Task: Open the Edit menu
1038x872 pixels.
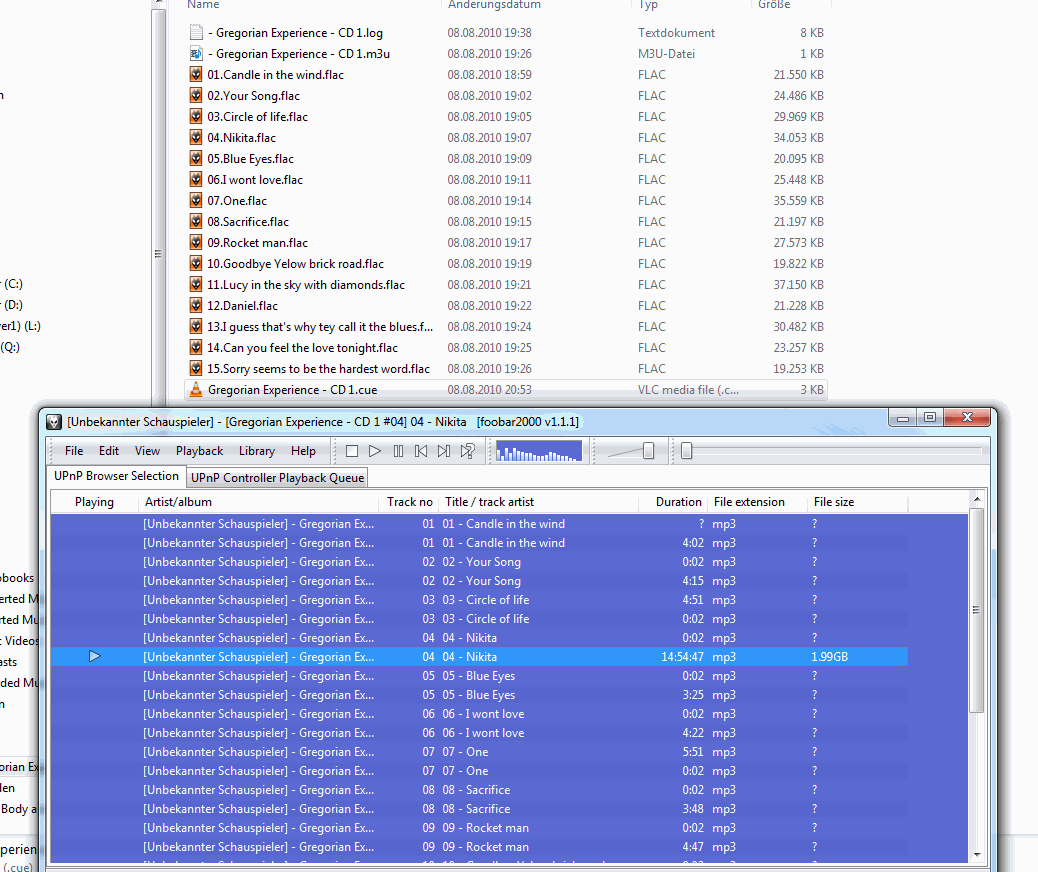Action: pos(109,451)
